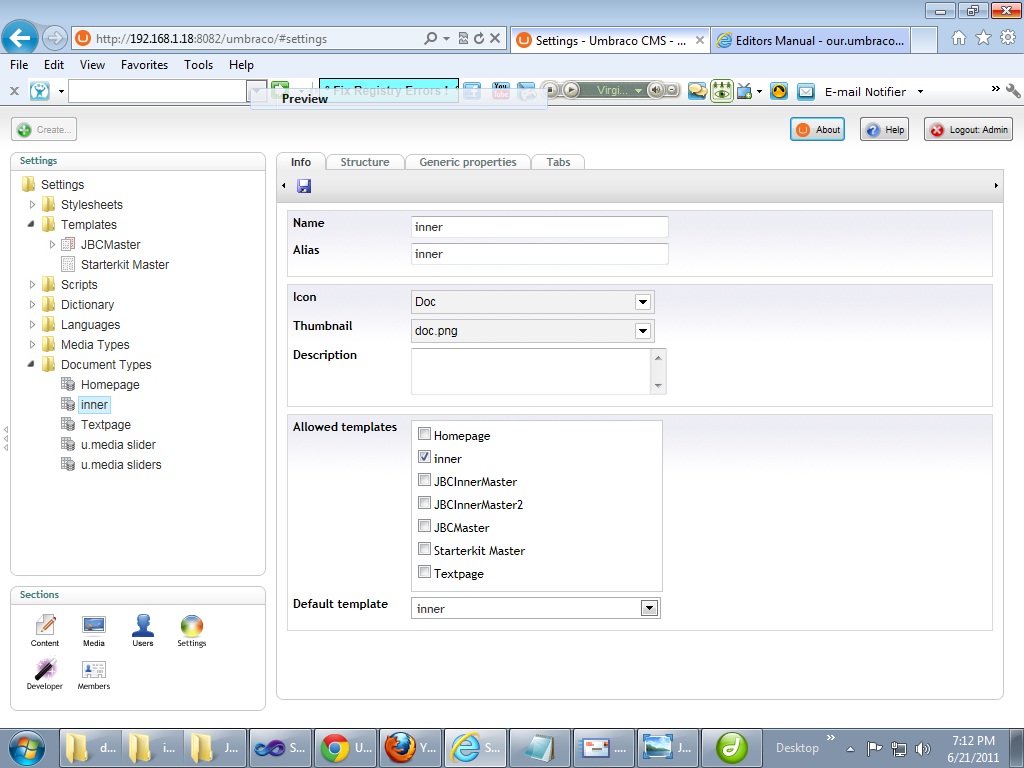
Task: Open the Default template dropdown
Action: click(x=649, y=608)
